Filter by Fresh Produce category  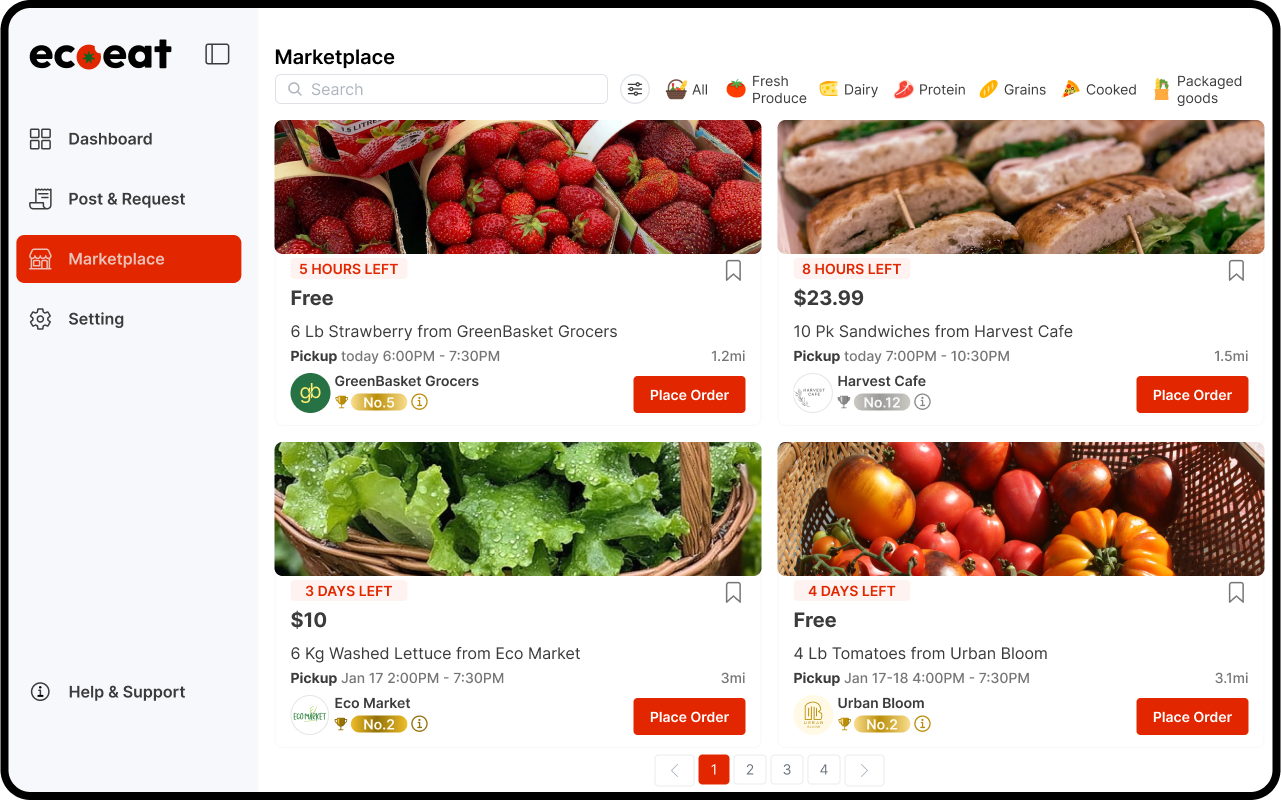point(766,89)
